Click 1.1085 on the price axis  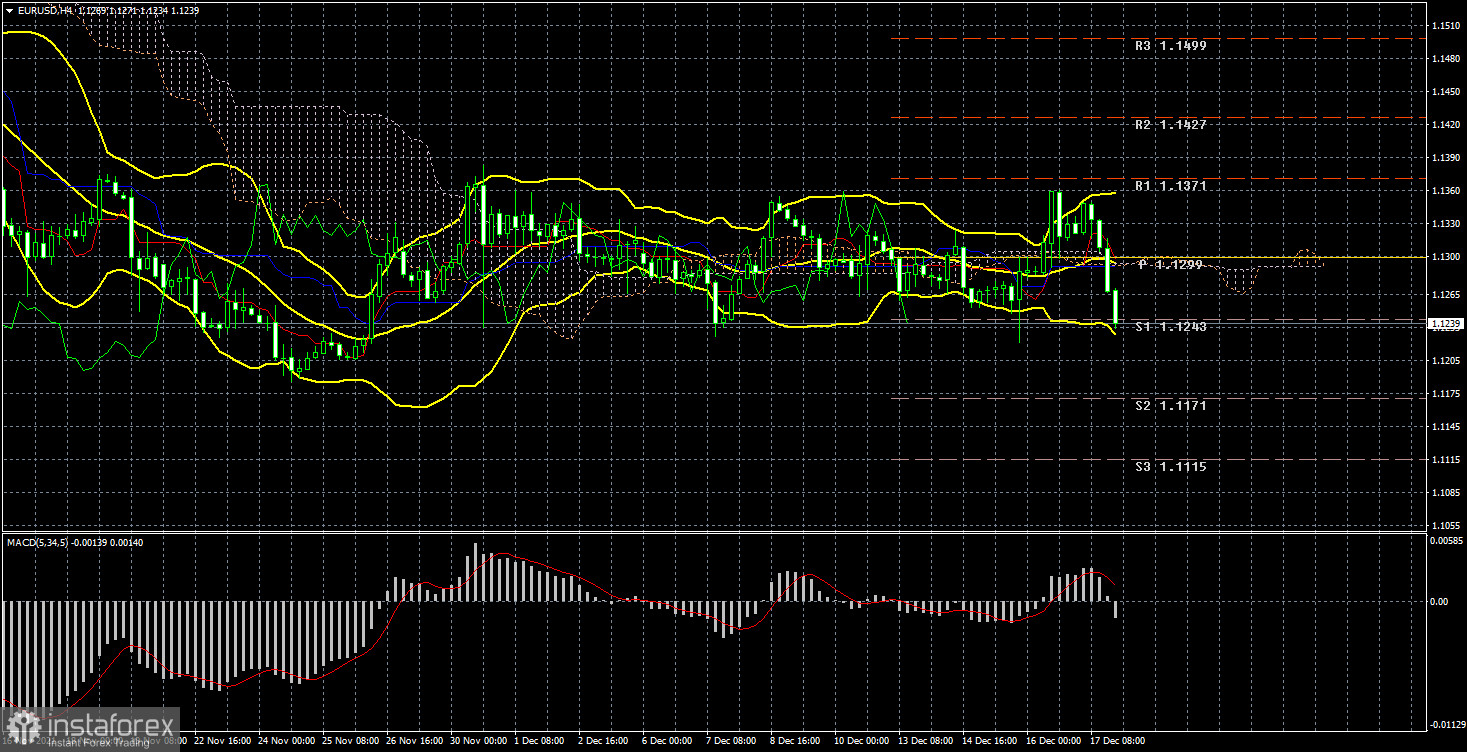pyautogui.click(x=1446, y=492)
